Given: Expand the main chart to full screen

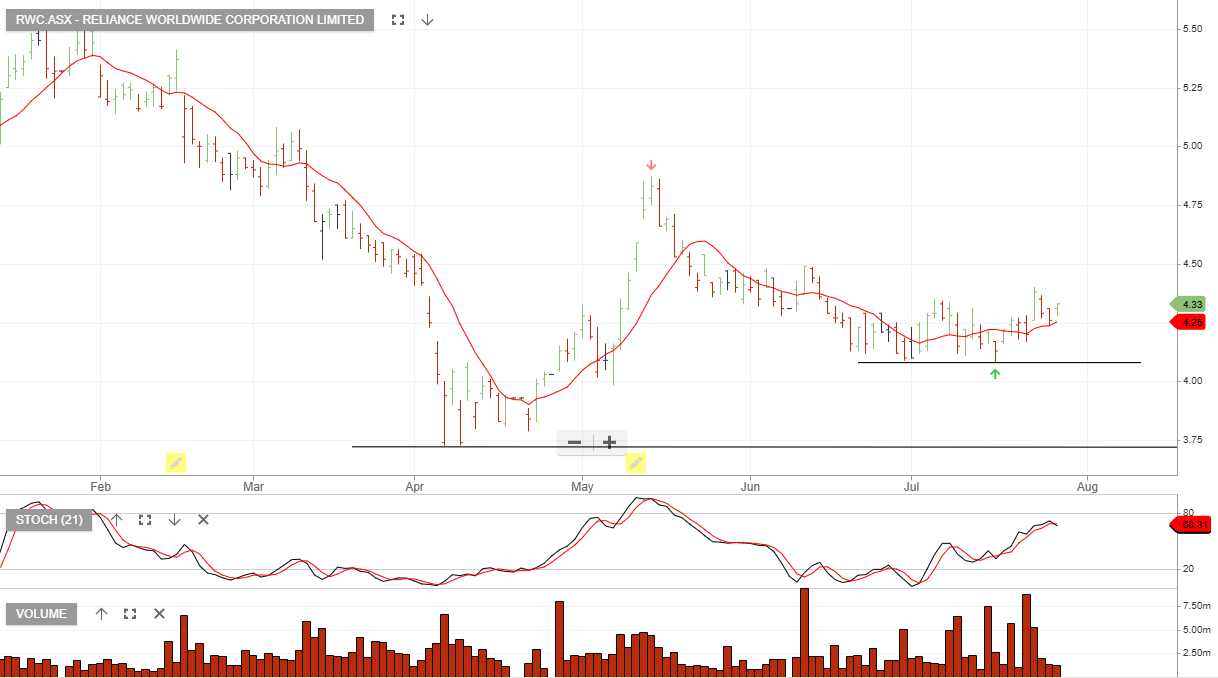Looking at the screenshot, I should point(397,19).
